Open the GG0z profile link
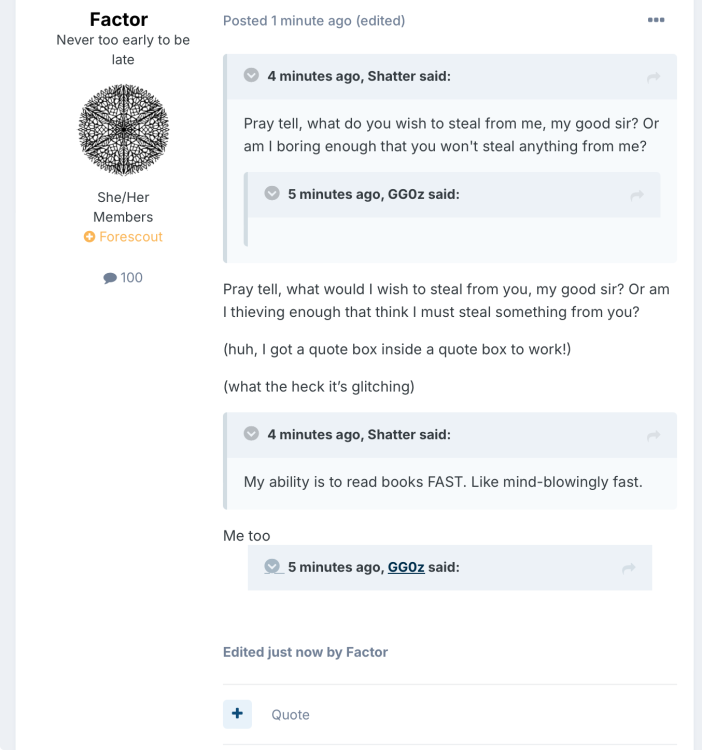702x750 pixels. [x=406, y=567]
